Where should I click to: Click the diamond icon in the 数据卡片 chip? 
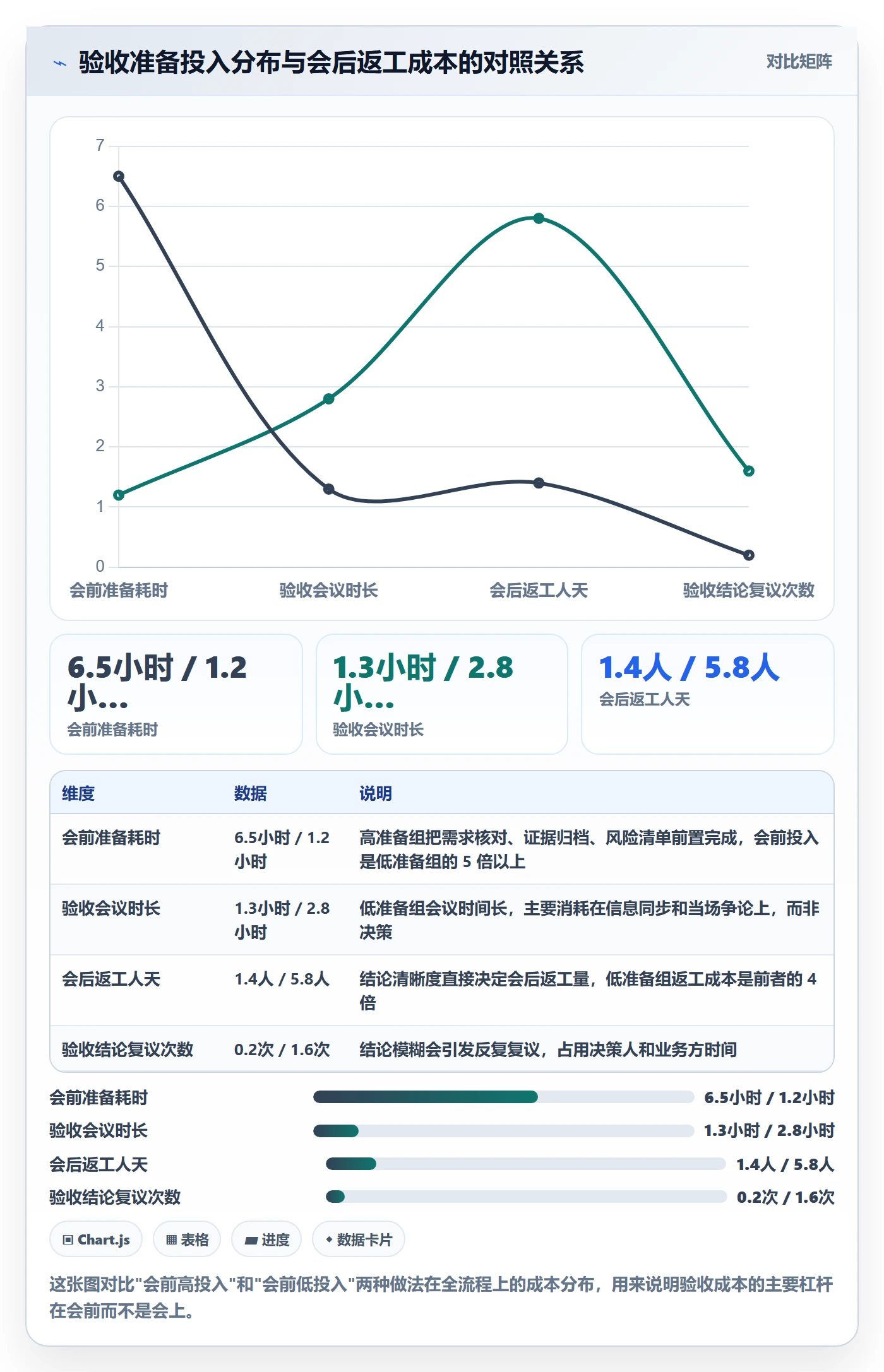[x=329, y=1239]
